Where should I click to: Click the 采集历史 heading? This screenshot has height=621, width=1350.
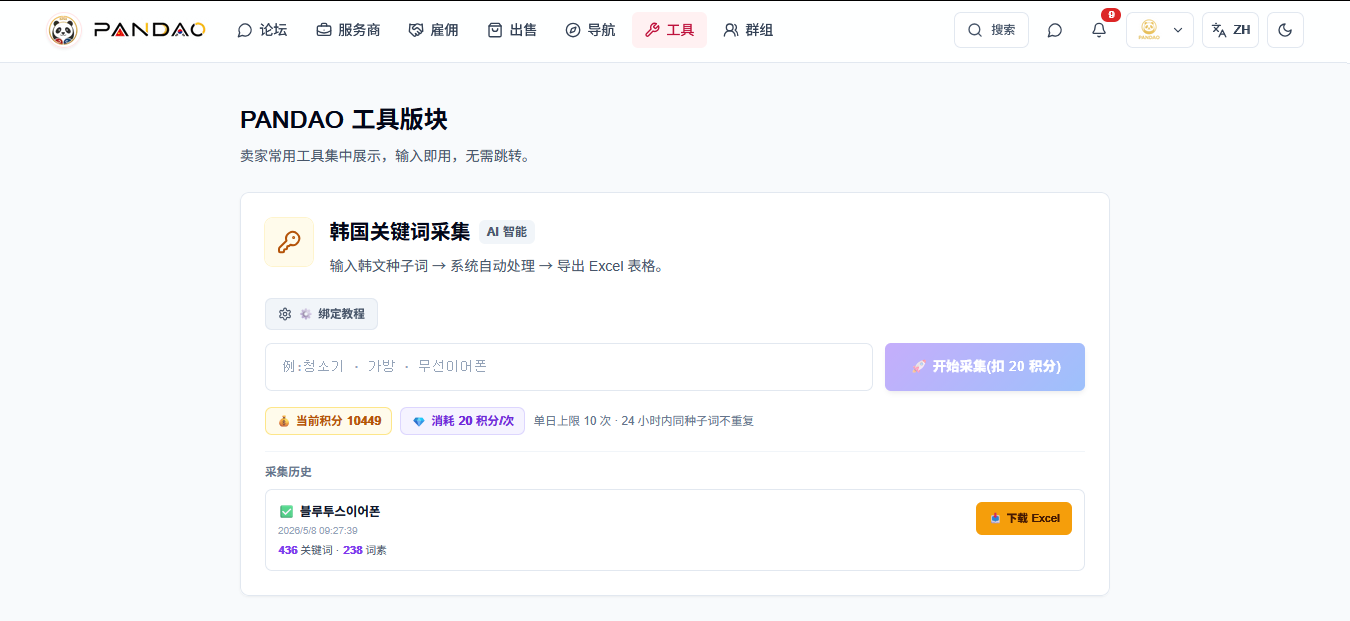click(288, 472)
